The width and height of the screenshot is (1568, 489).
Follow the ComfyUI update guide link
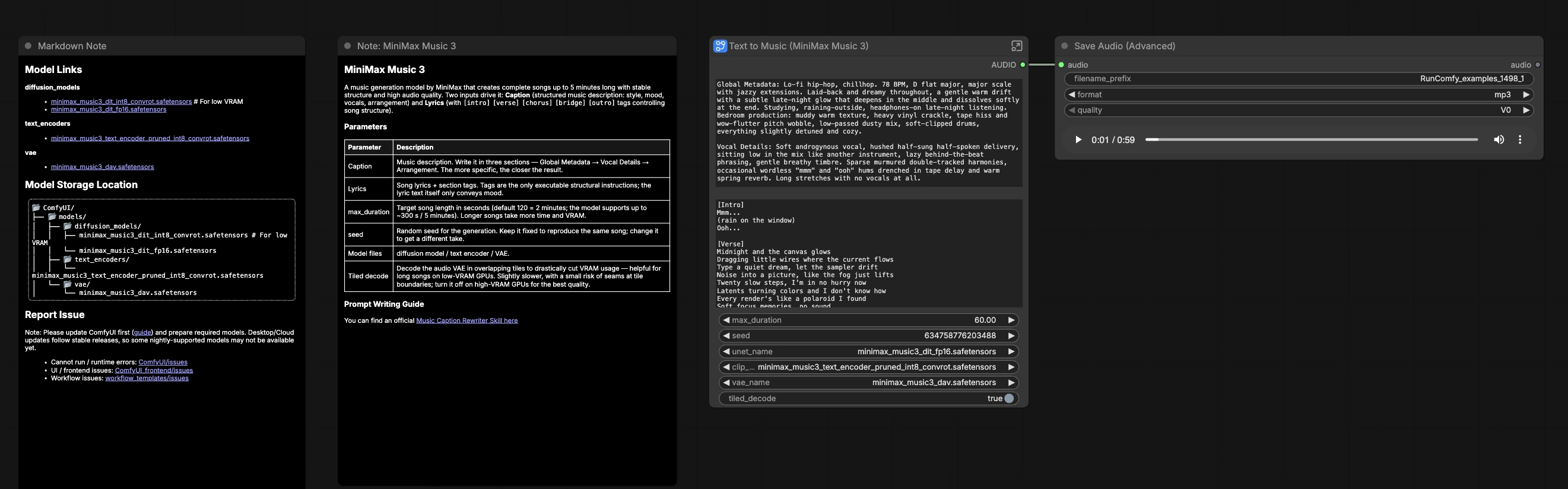coord(142,332)
